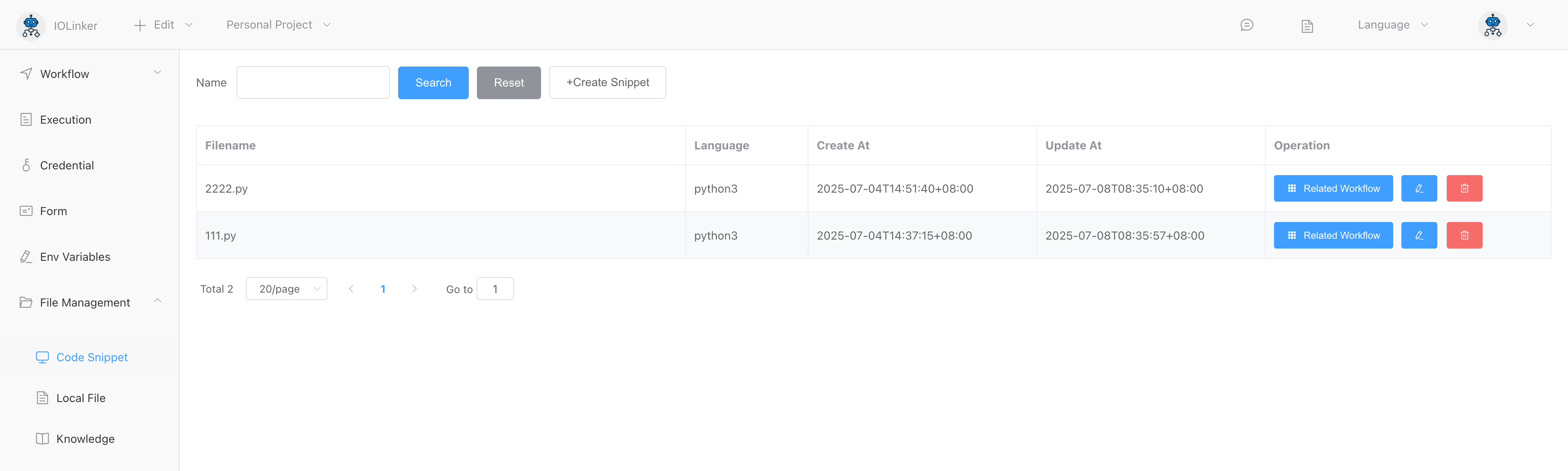Go to Local File in sidebar
Viewport: 1568px width, 471px height.
tap(80, 398)
